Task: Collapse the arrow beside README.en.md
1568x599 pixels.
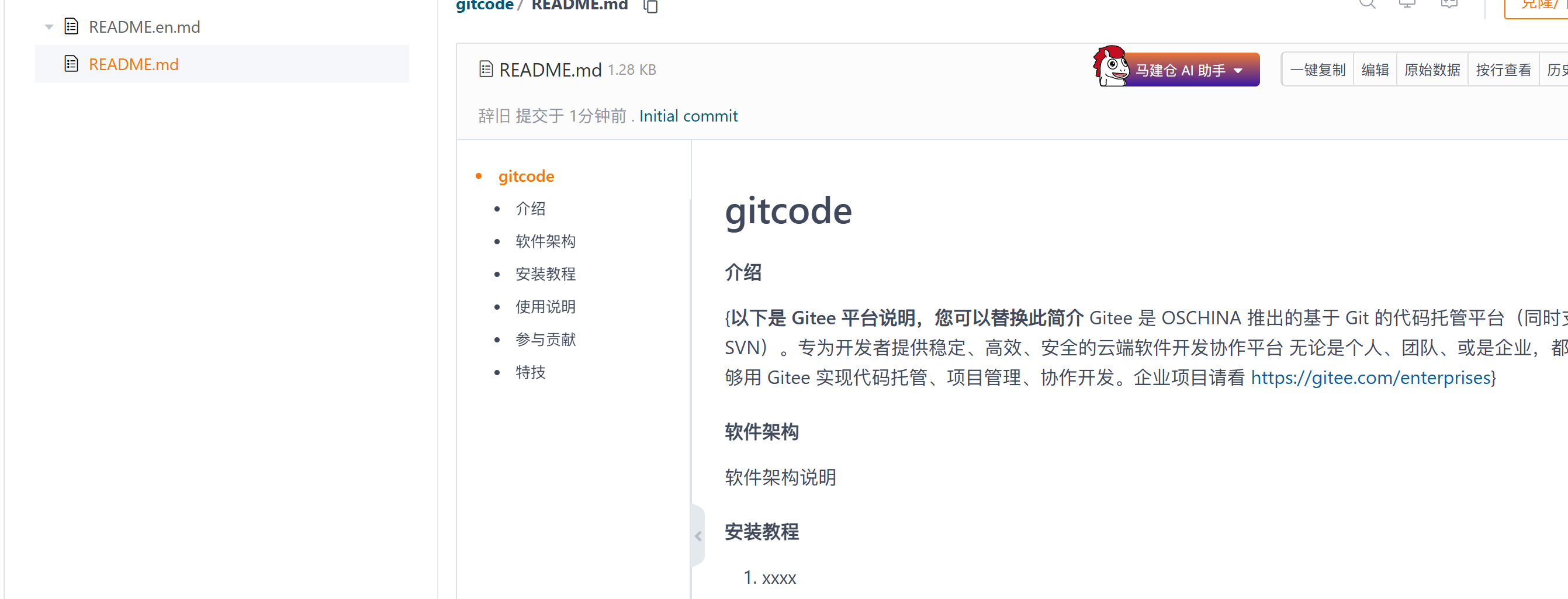Action: coord(49,27)
